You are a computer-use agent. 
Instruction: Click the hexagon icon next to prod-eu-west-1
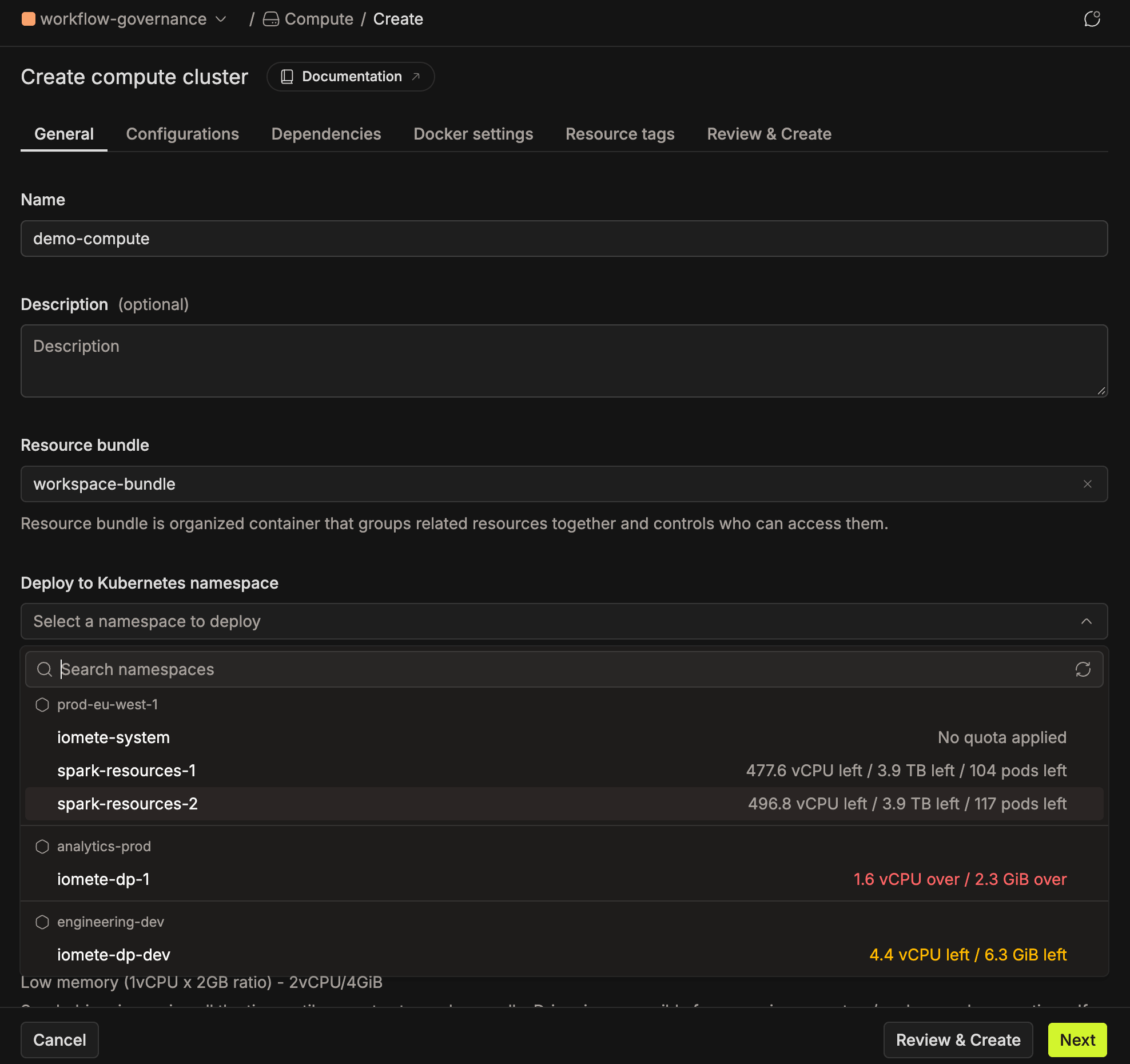42,705
